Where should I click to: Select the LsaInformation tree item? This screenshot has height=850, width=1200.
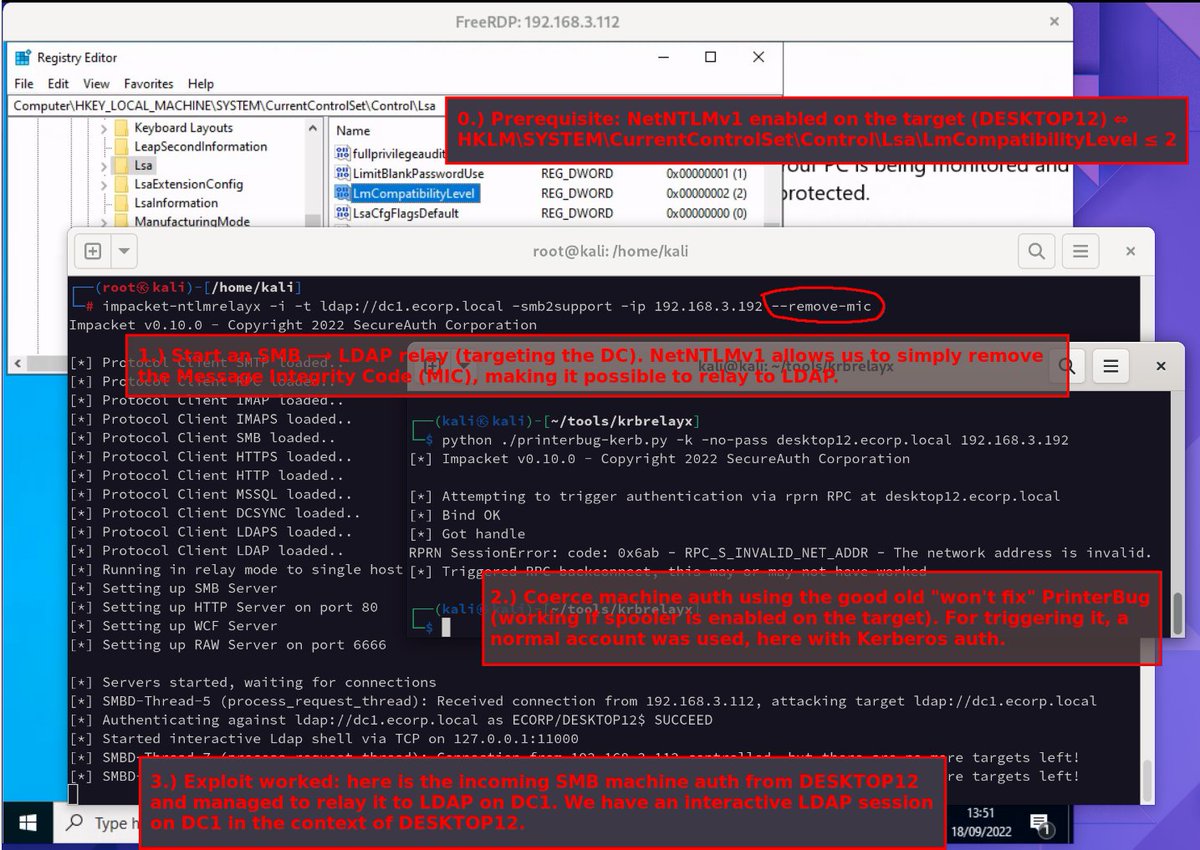pos(175,204)
